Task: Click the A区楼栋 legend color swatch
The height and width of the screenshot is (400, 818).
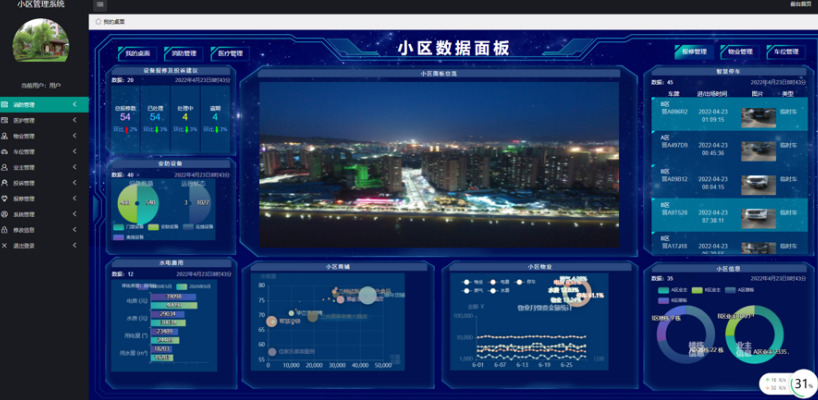Action: (730, 290)
